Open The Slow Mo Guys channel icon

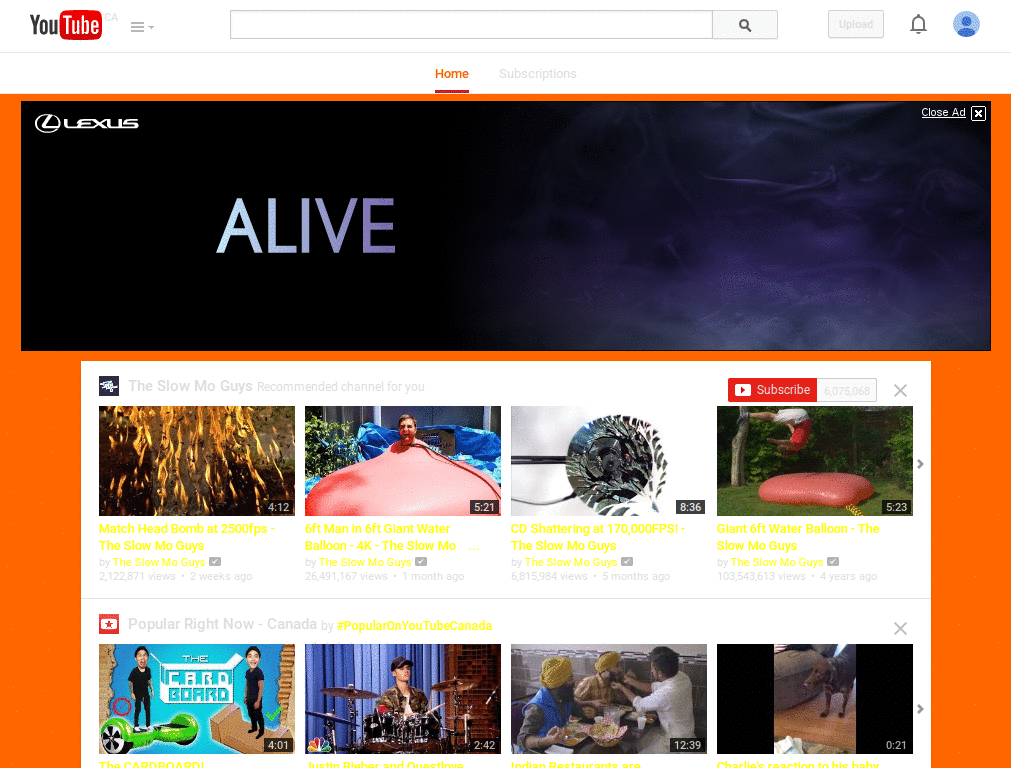pyautogui.click(x=108, y=386)
